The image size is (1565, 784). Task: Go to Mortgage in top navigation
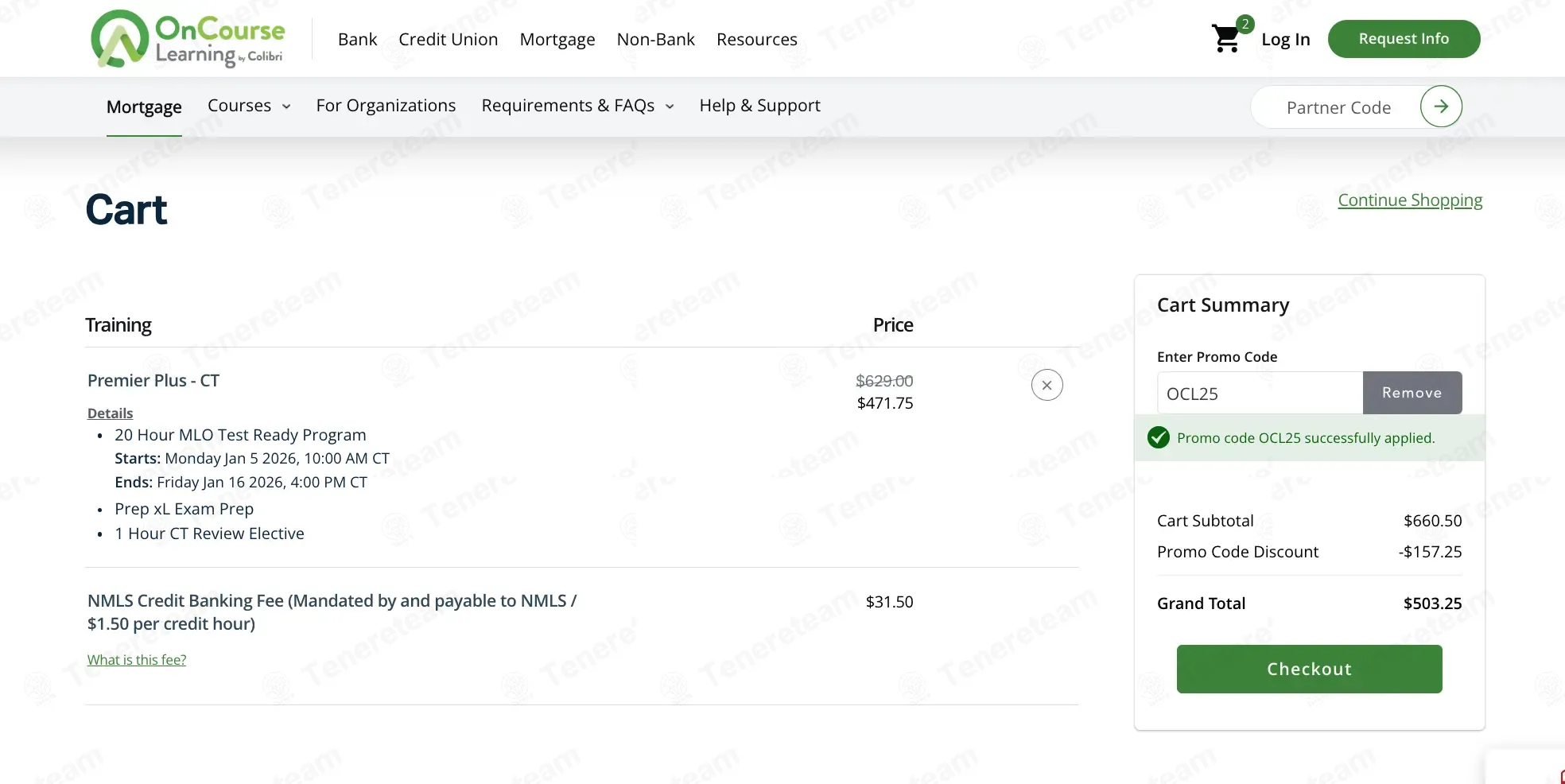tap(557, 40)
